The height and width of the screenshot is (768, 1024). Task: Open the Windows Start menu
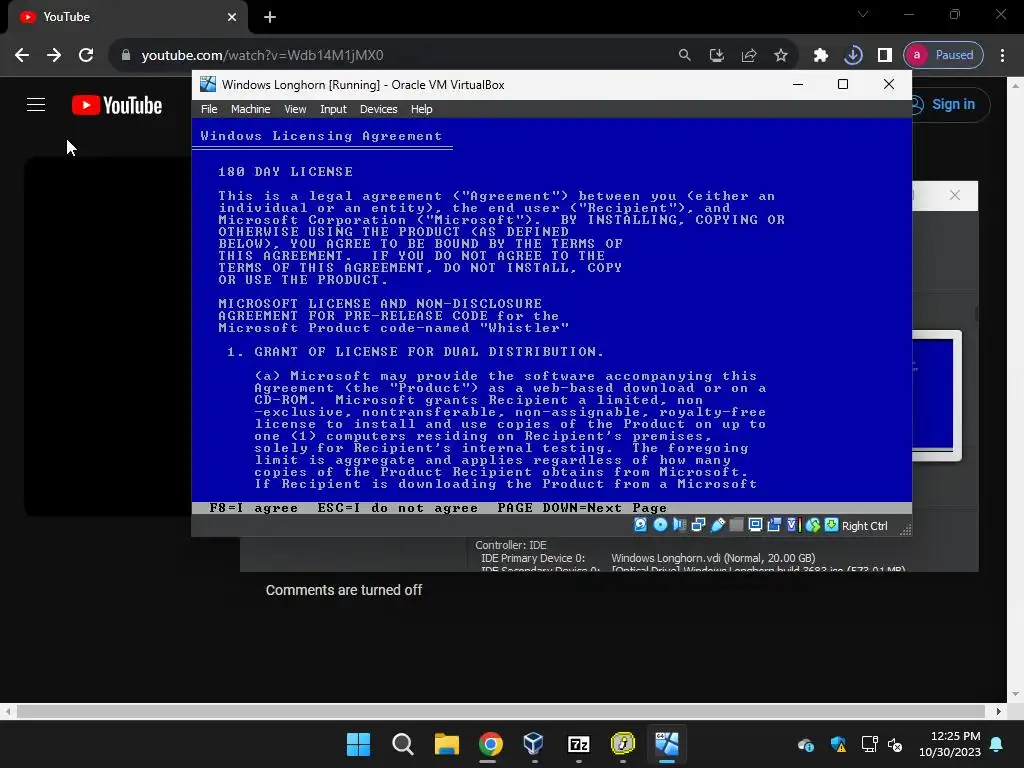(x=358, y=744)
